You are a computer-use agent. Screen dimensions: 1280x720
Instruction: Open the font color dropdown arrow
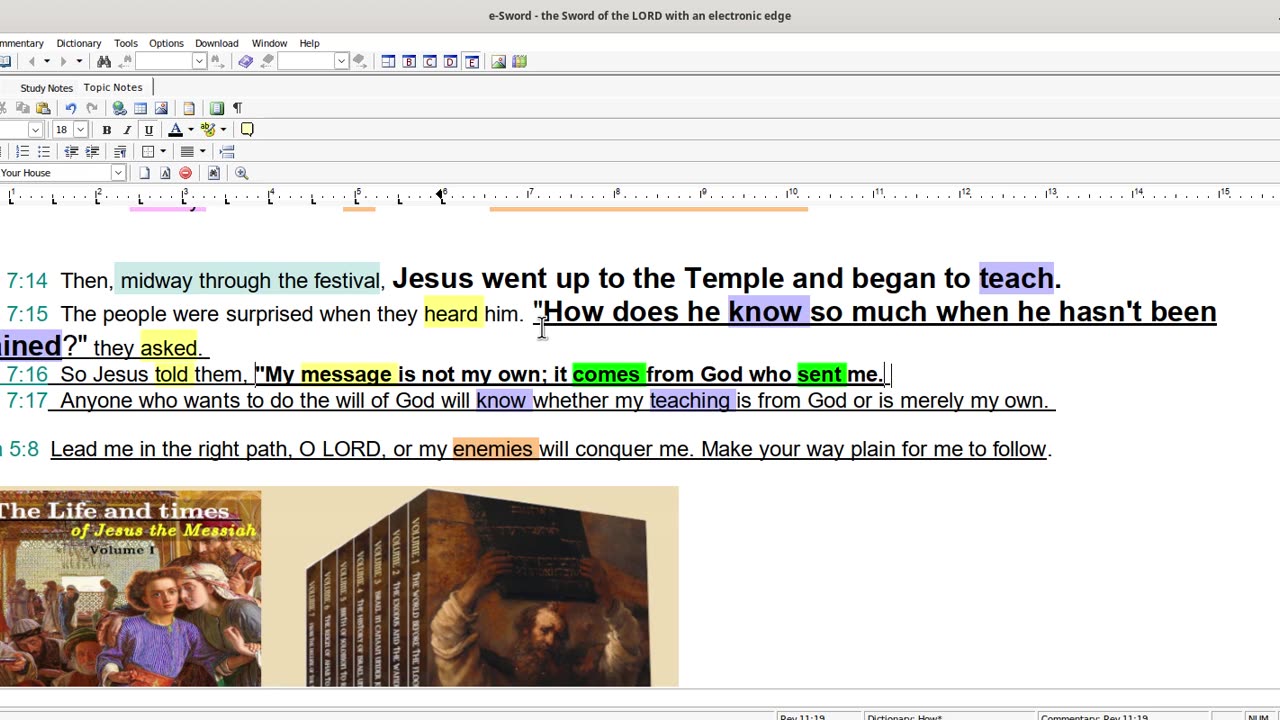[190, 130]
